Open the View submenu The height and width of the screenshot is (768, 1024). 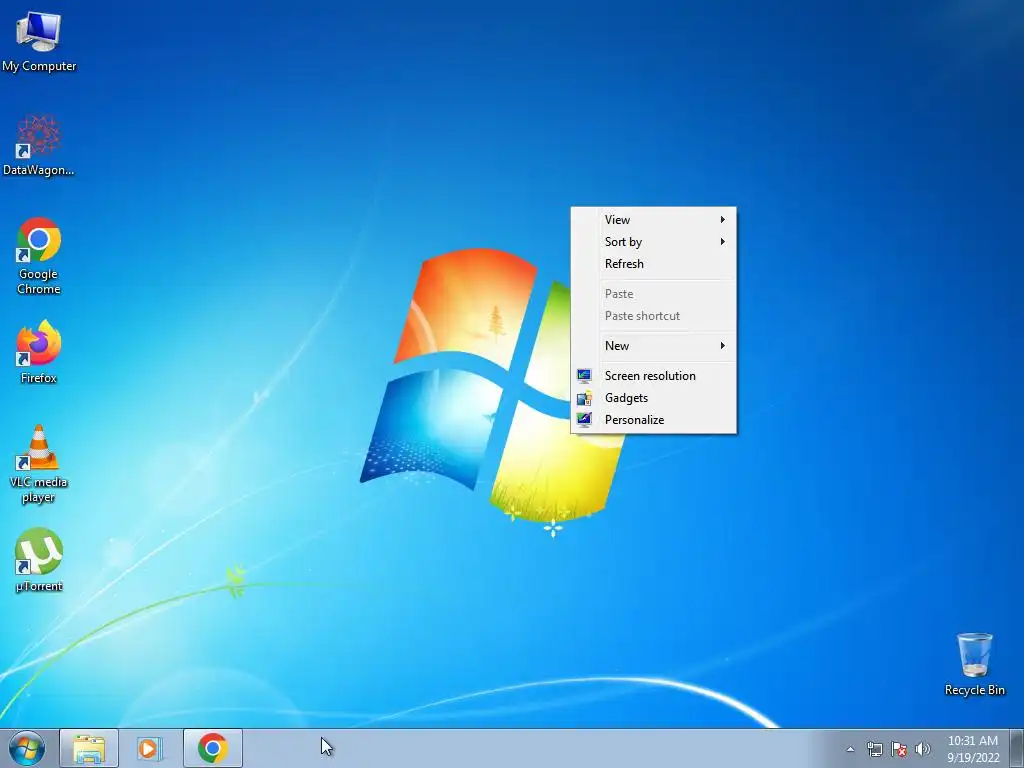click(654, 219)
